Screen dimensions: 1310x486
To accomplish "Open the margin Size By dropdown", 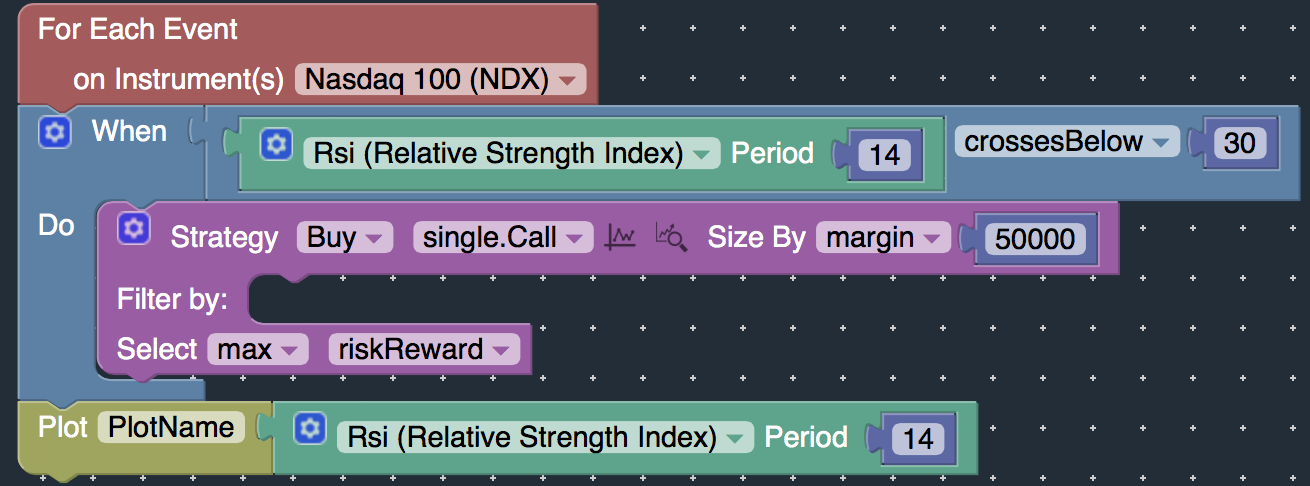I will click(x=883, y=237).
